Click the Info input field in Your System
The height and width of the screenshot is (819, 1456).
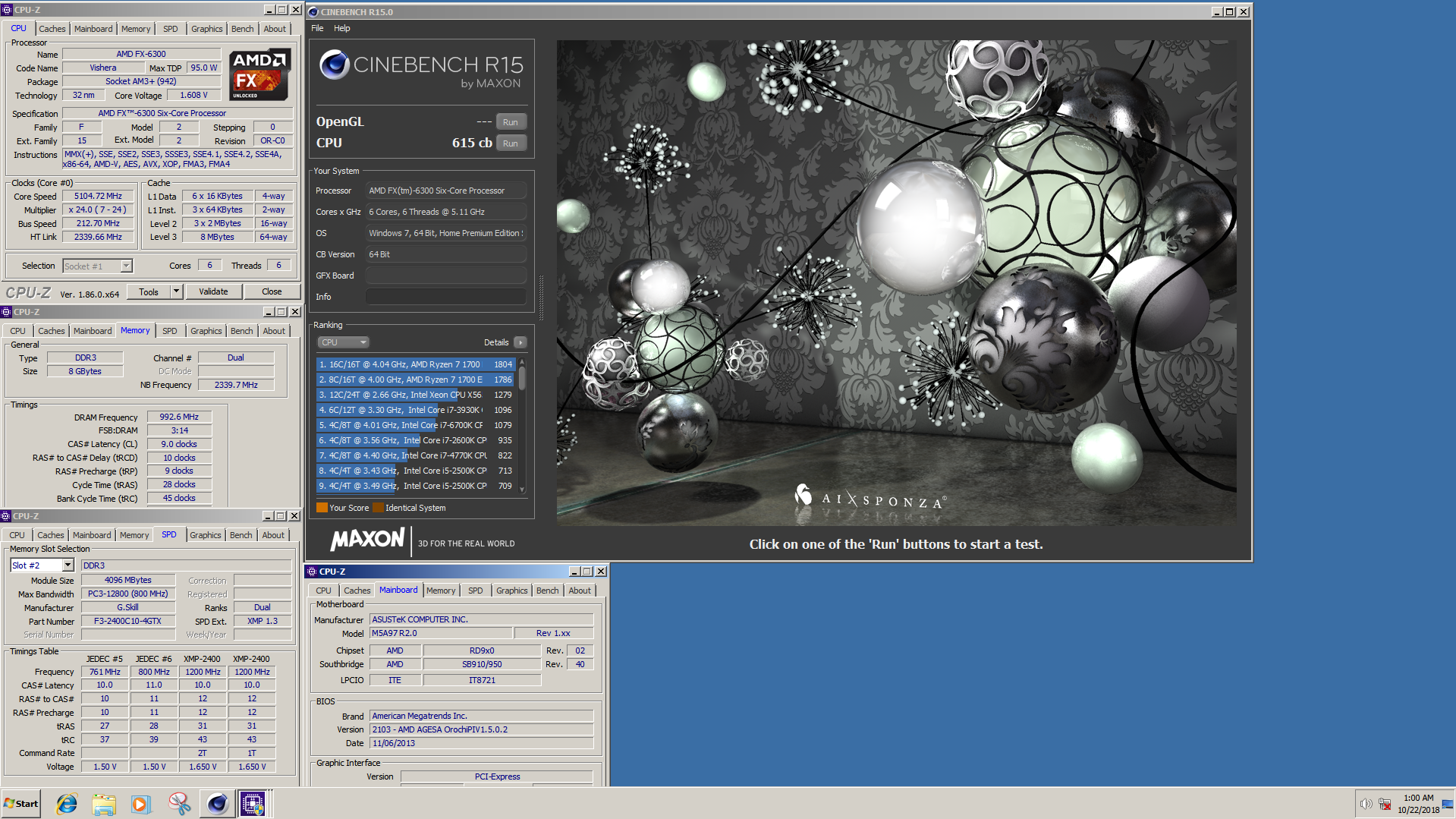tap(445, 297)
